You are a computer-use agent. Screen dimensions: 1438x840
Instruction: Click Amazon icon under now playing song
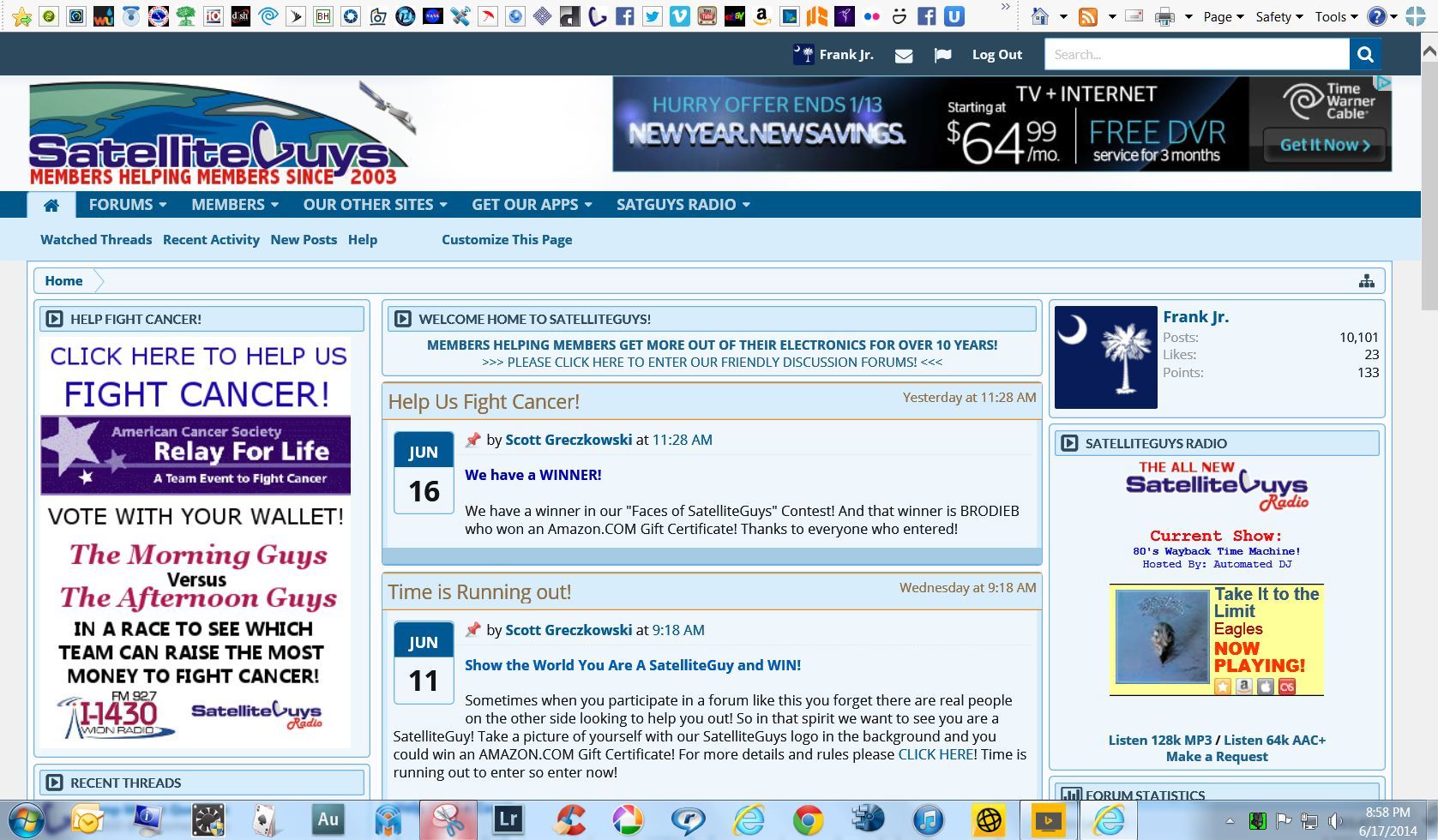point(1244,686)
